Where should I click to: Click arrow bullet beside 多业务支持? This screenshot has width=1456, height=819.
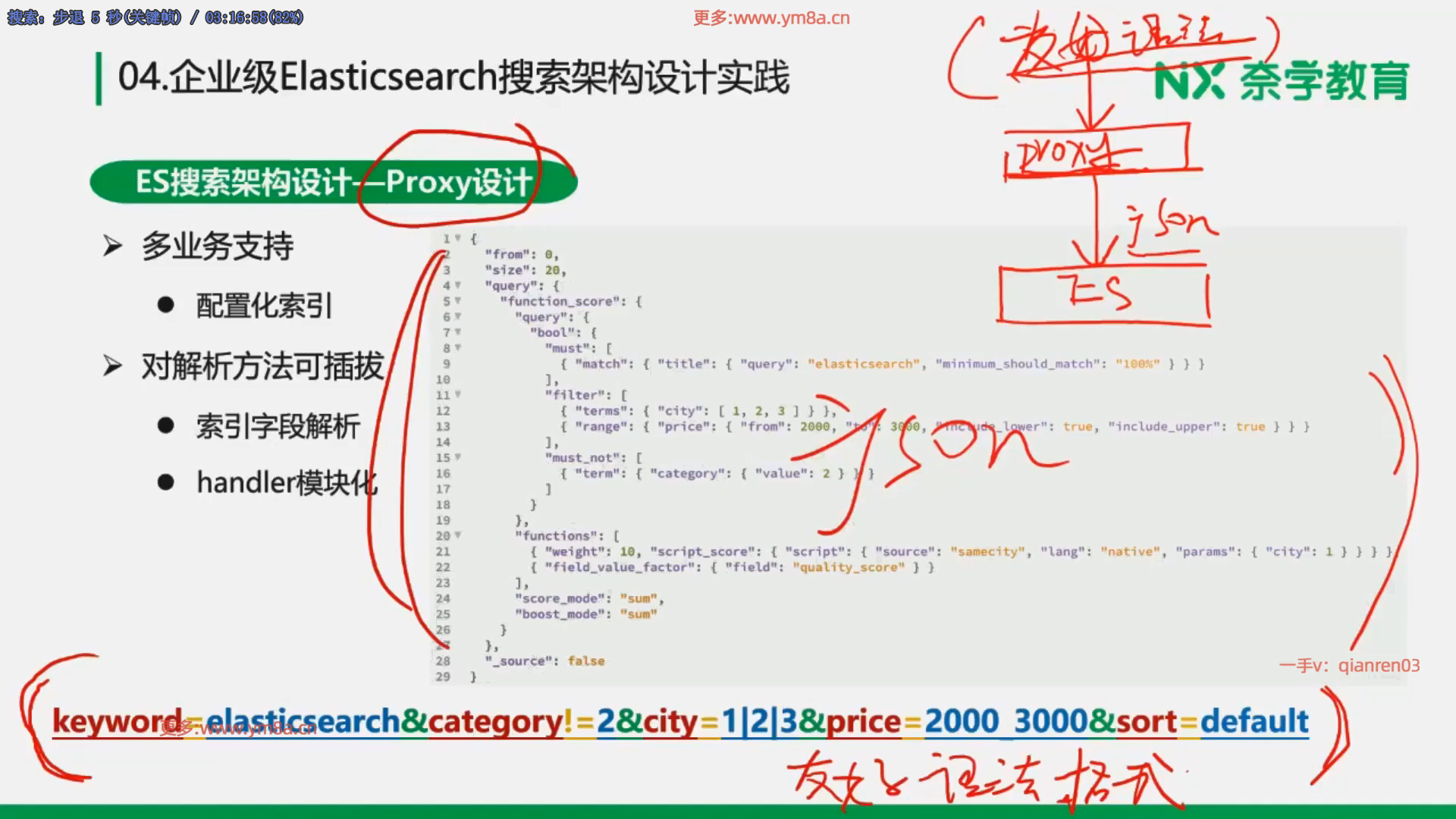(x=112, y=246)
